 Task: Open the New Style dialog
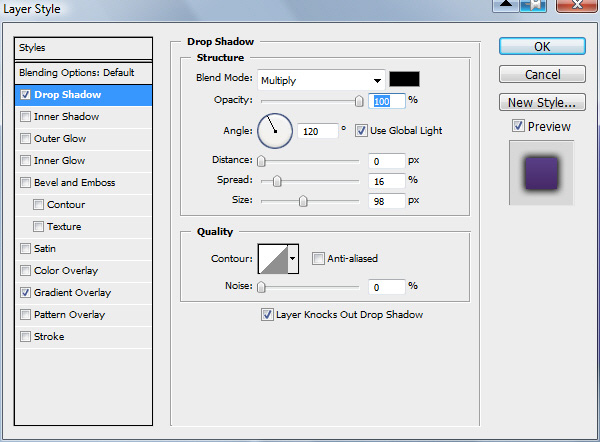[x=542, y=102]
